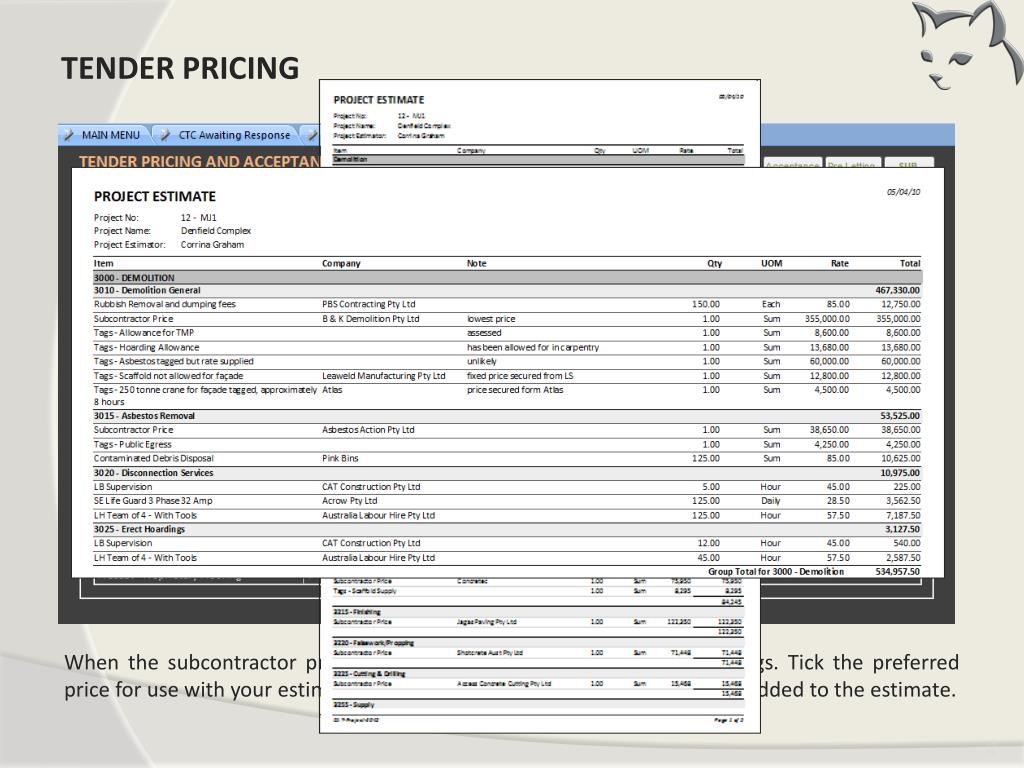Select the 3010 - Demolition General subgroup

tap(147, 290)
